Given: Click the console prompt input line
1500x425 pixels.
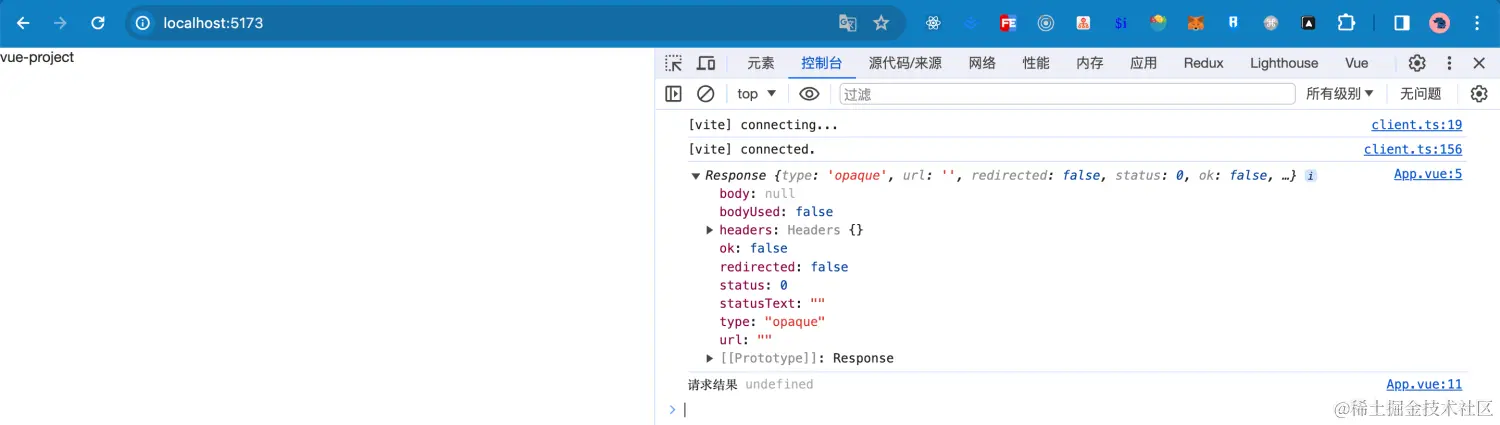Looking at the screenshot, I should click(x=1085, y=410).
